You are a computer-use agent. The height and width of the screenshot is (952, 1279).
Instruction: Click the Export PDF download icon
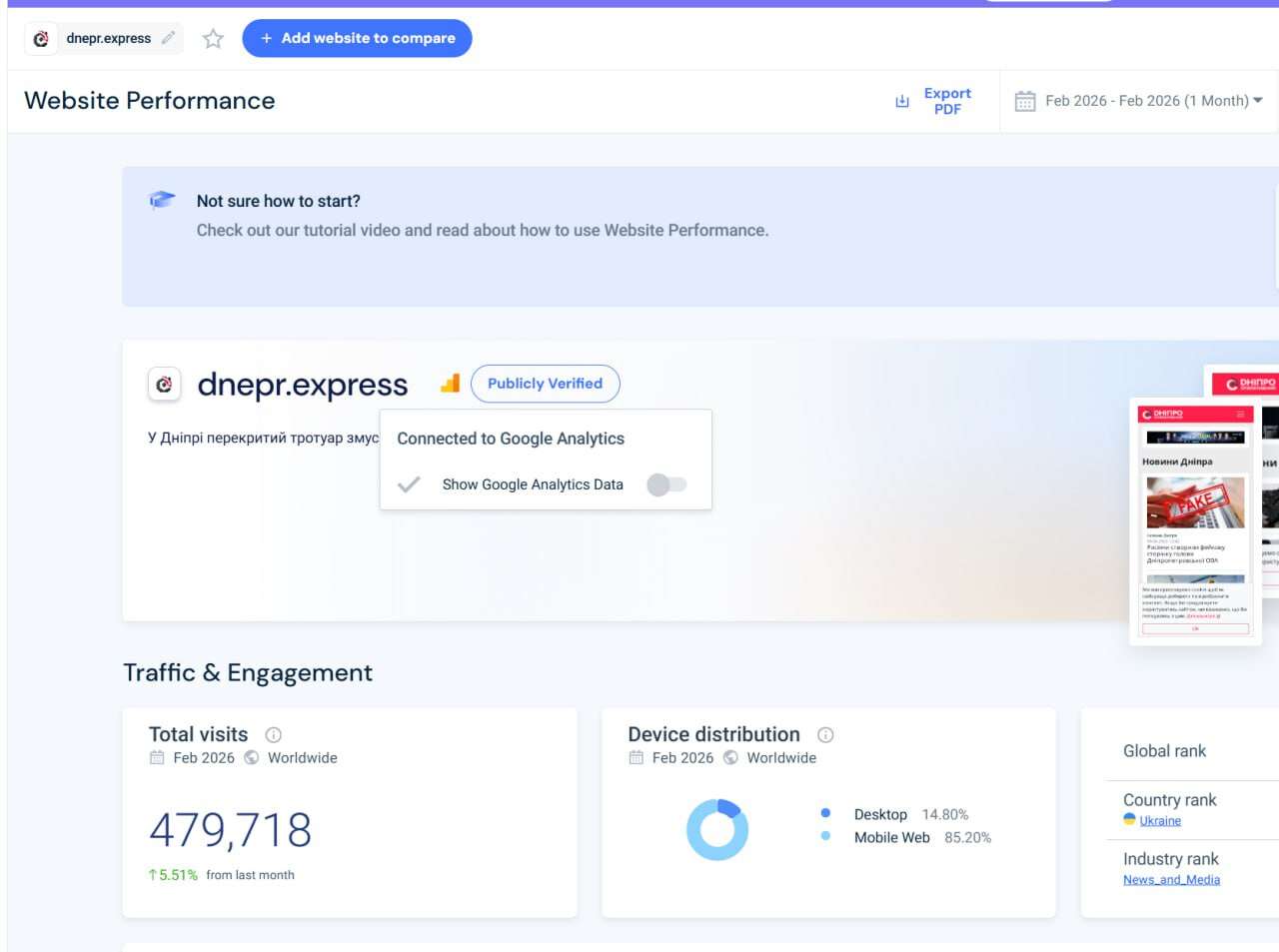point(902,101)
